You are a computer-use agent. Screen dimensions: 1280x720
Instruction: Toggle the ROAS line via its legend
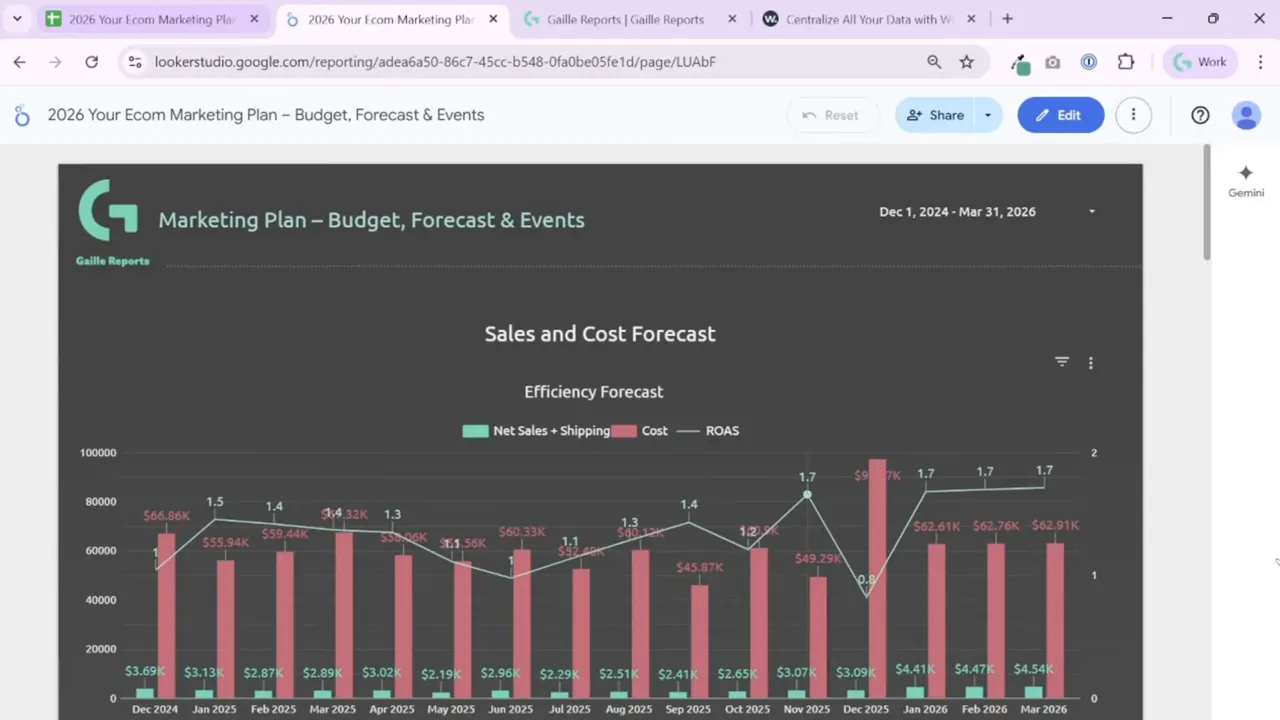[709, 430]
